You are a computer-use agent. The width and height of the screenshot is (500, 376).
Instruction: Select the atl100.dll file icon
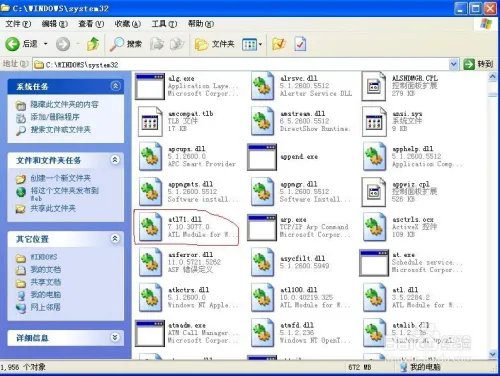(262, 298)
